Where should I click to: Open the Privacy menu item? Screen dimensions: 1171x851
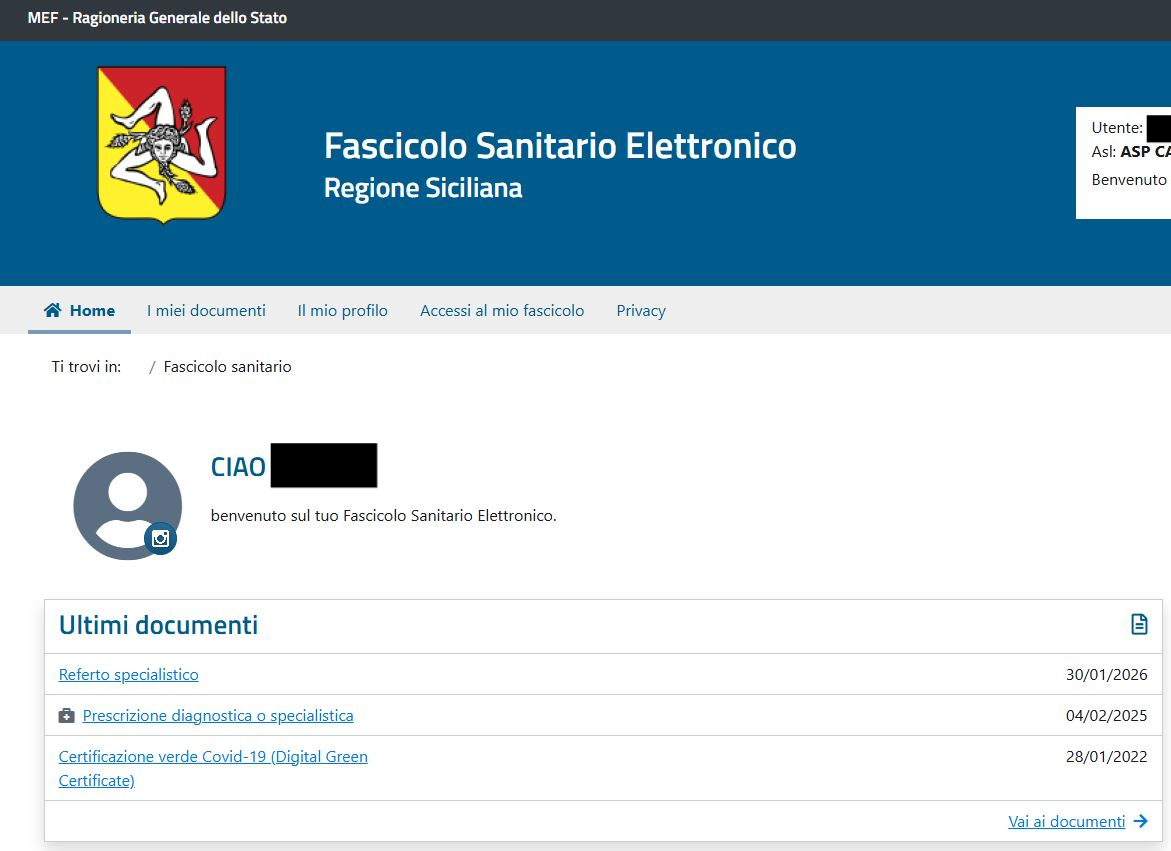640,310
